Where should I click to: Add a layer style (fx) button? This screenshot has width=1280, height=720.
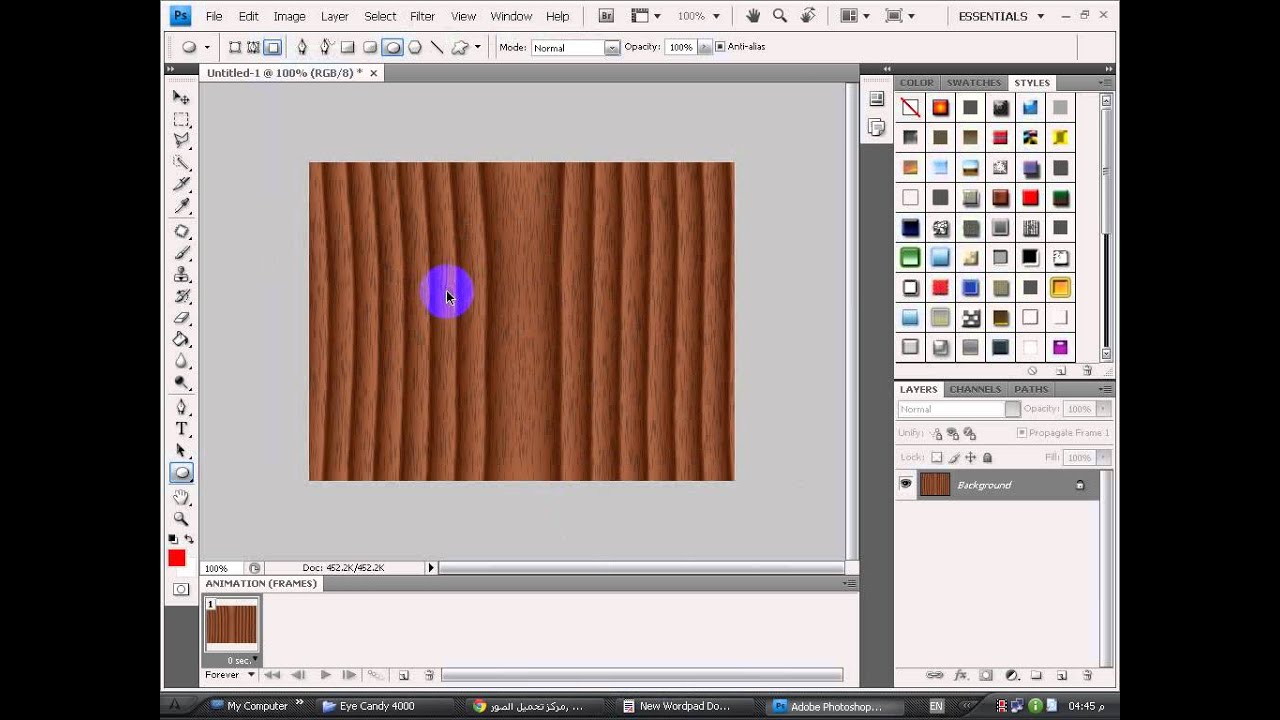[960, 676]
